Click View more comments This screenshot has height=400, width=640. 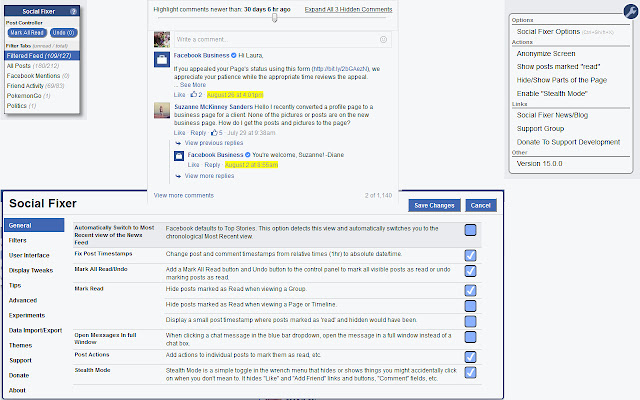pyautogui.click(x=184, y=196)
